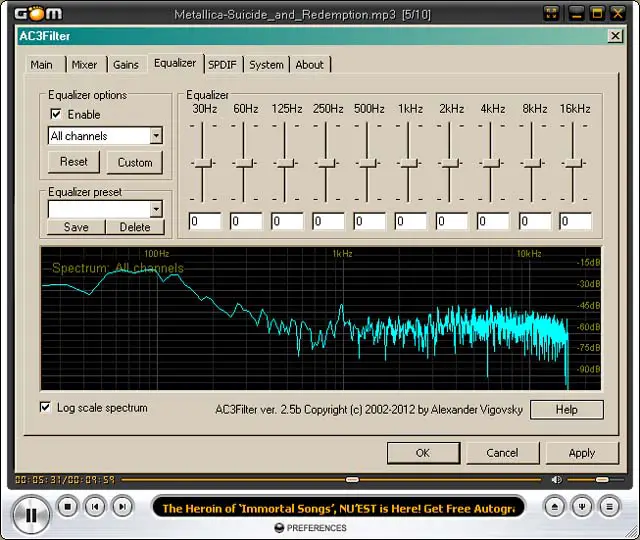Skip to the previous track

coord(95,507)
